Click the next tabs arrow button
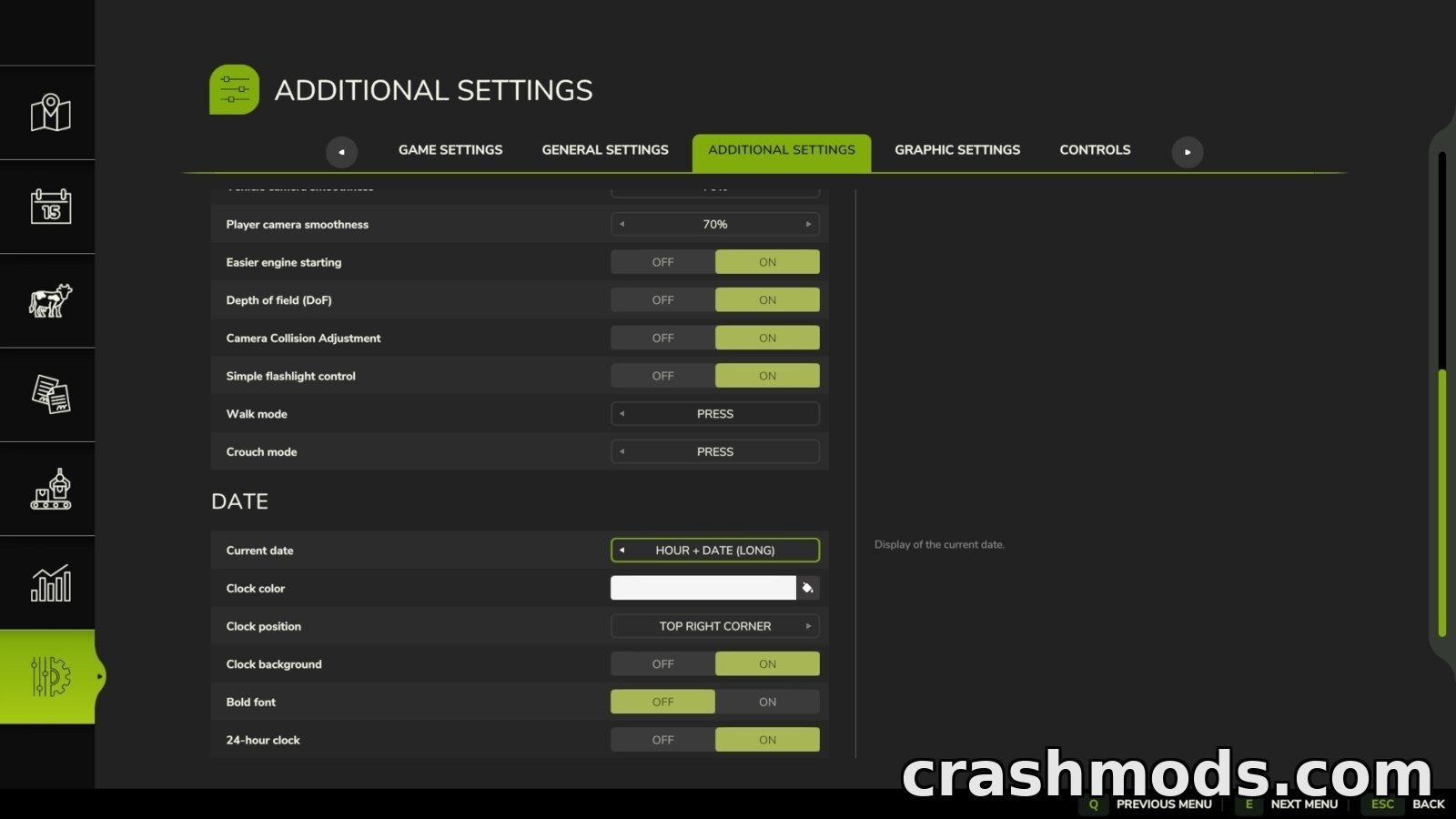 (x=1187, y=152)
